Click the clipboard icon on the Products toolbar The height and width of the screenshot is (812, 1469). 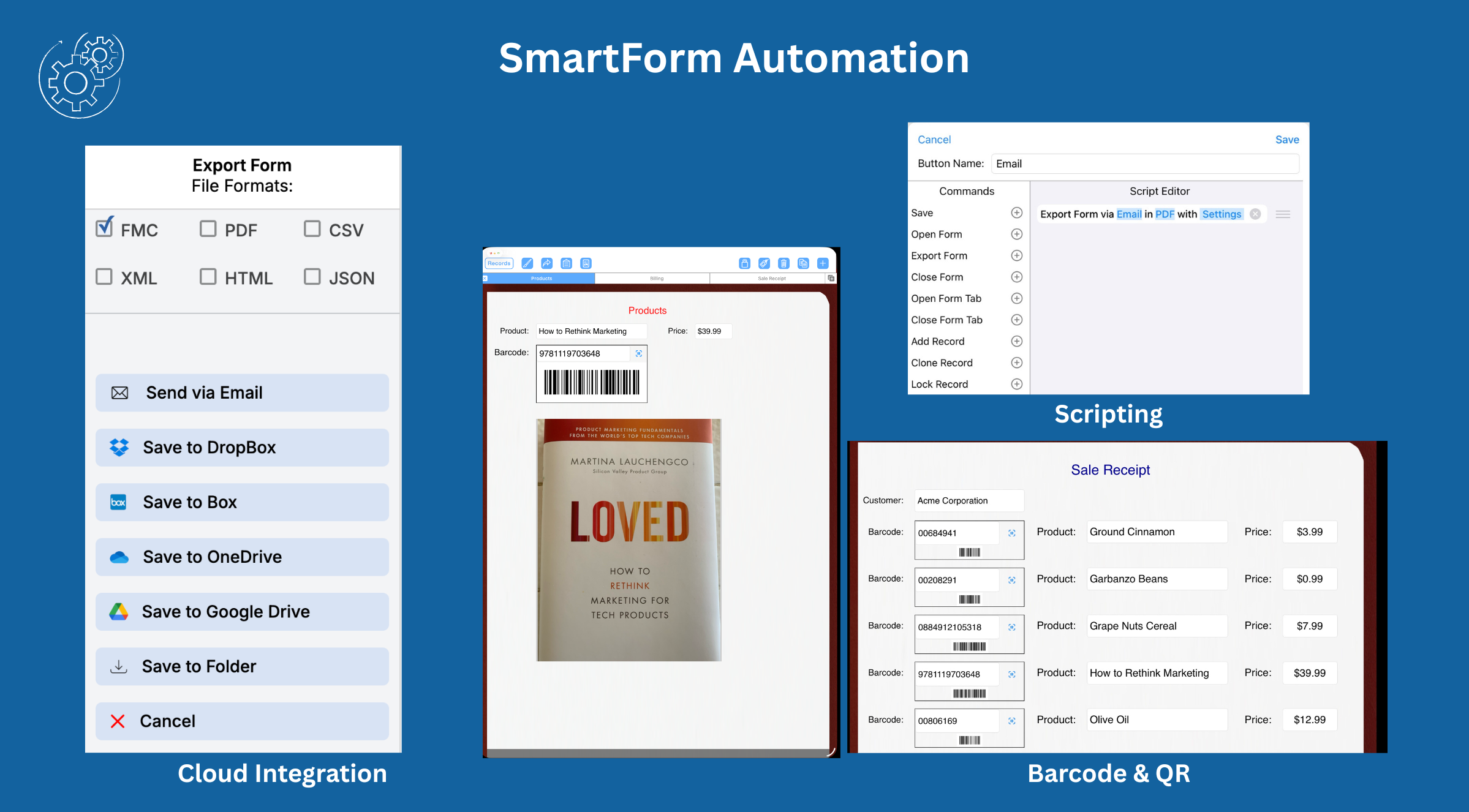[567, 263]
